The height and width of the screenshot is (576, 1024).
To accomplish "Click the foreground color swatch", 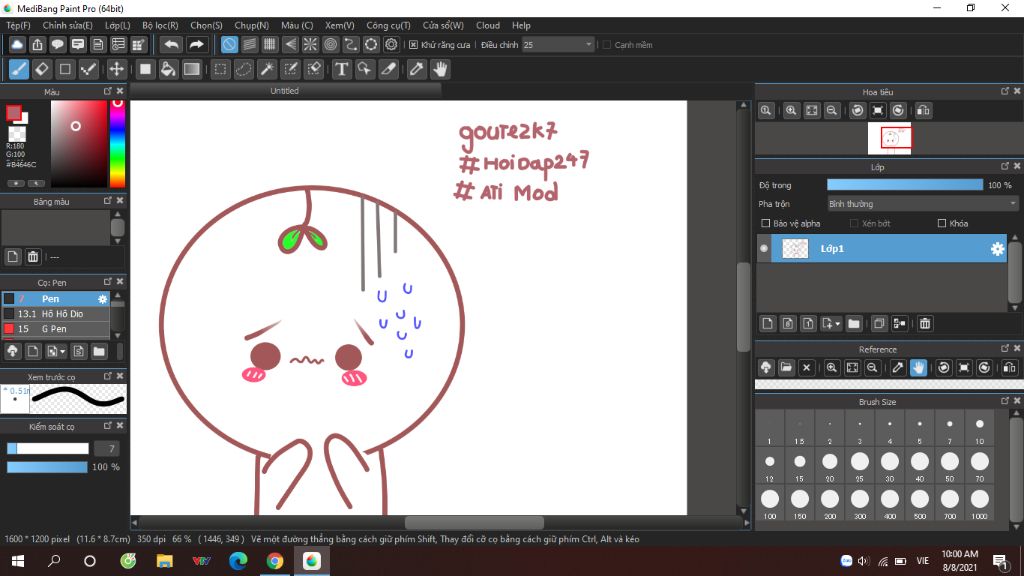I will (x=14, y=113).
